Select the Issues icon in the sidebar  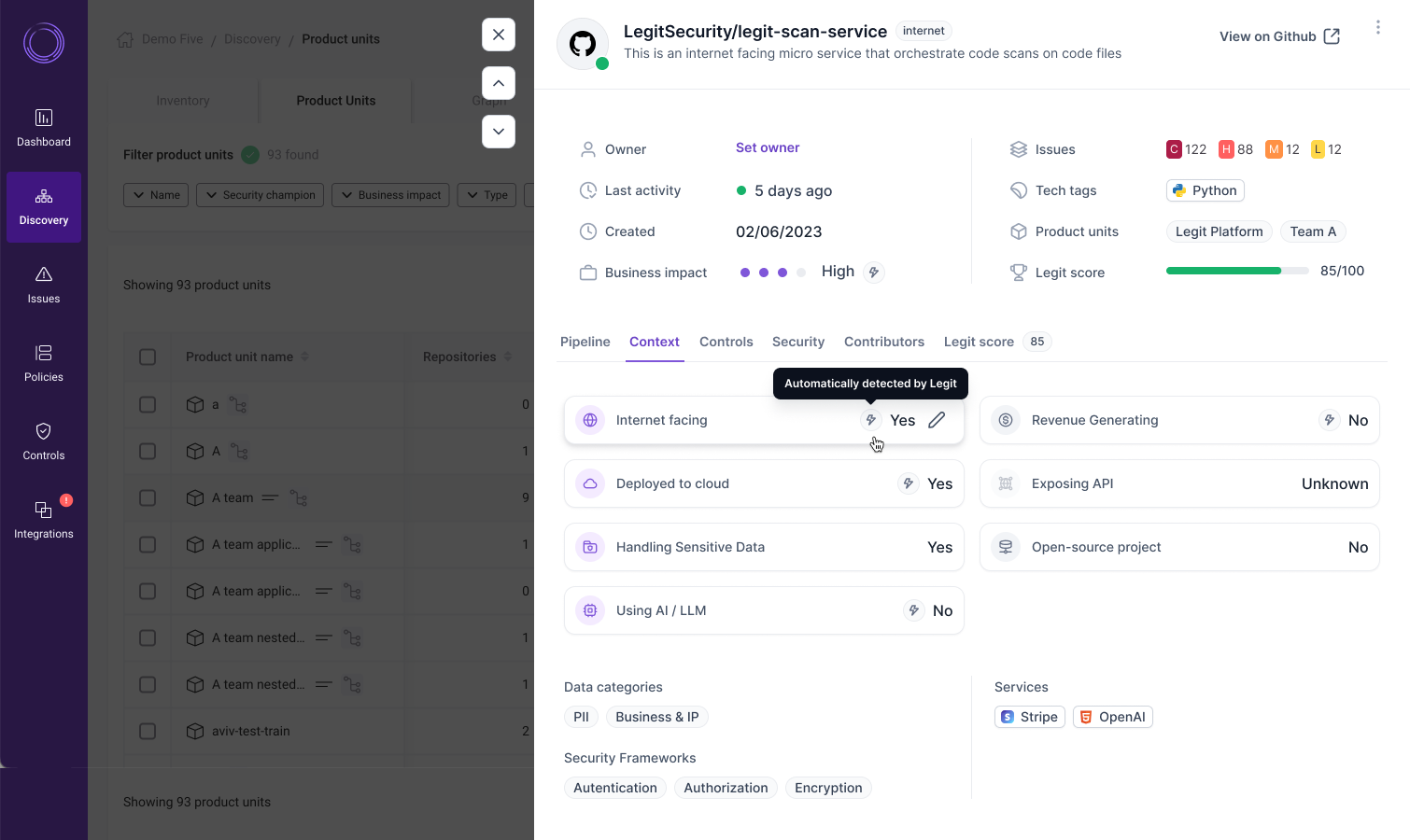(43, 286)
